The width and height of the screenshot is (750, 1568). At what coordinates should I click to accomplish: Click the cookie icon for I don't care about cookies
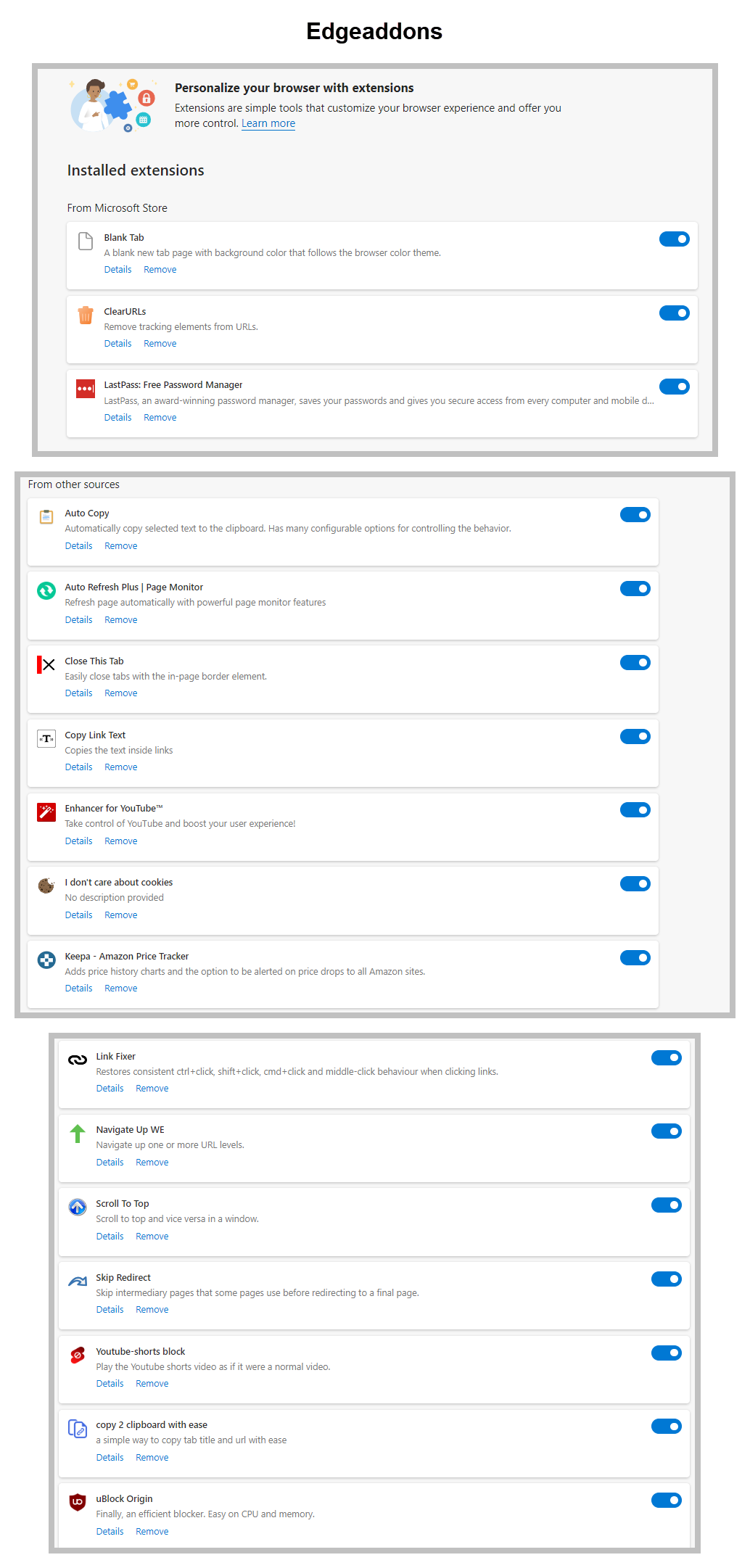(x=46, y=886)
